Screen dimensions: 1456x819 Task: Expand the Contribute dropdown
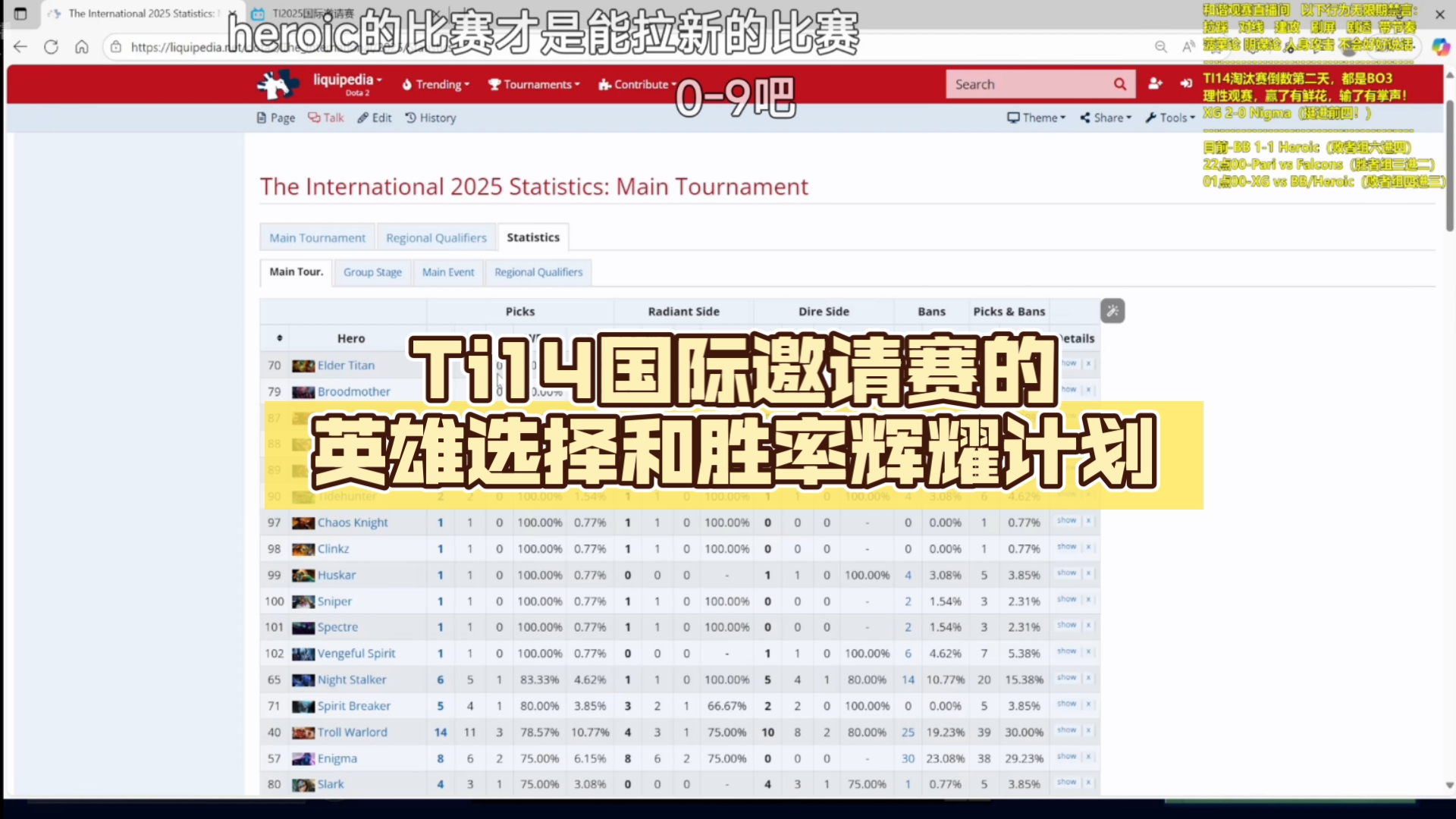point(636,84)
